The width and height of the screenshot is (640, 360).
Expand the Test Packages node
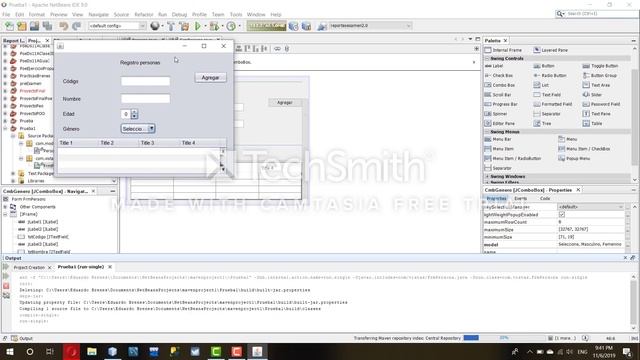click(x=13, y=173)
